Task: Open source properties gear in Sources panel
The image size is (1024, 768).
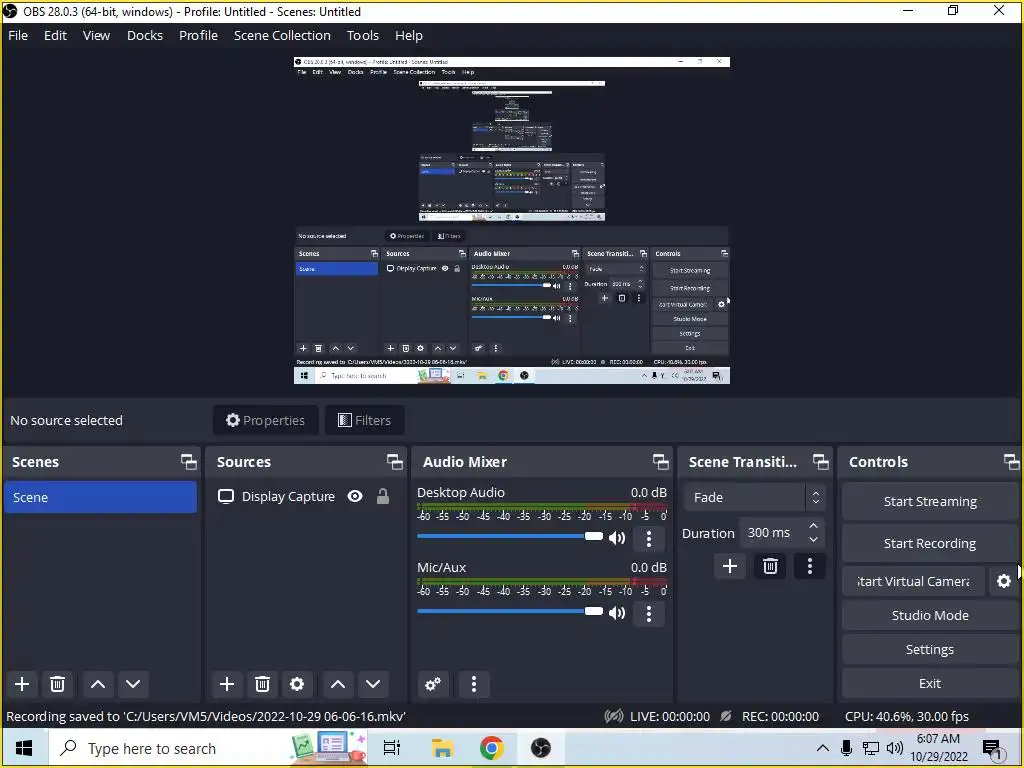Action: pos(297,684)
